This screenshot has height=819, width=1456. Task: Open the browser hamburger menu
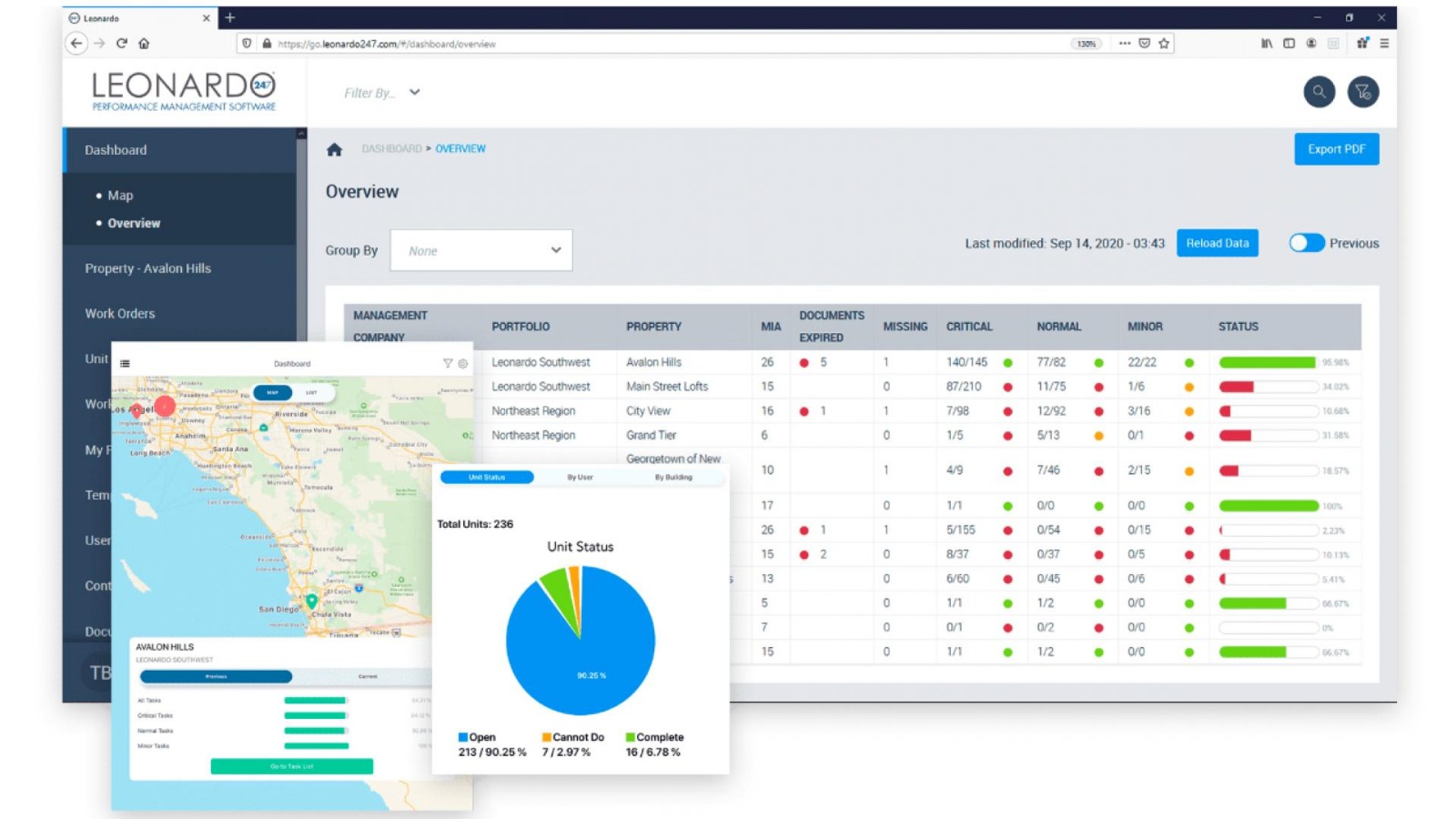click(1384, 43)
